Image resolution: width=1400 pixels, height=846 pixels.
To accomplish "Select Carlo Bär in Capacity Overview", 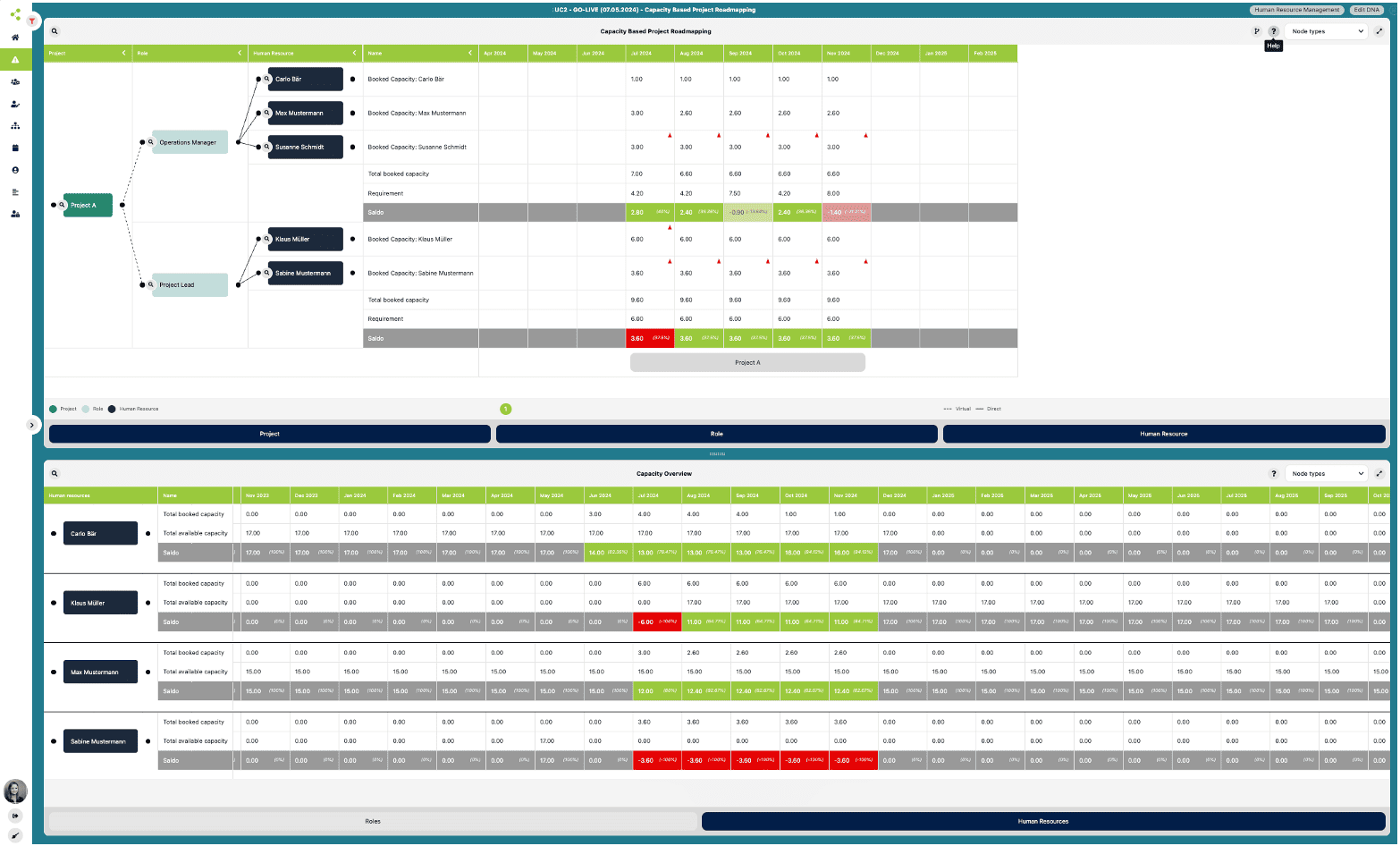I will 100,534.
